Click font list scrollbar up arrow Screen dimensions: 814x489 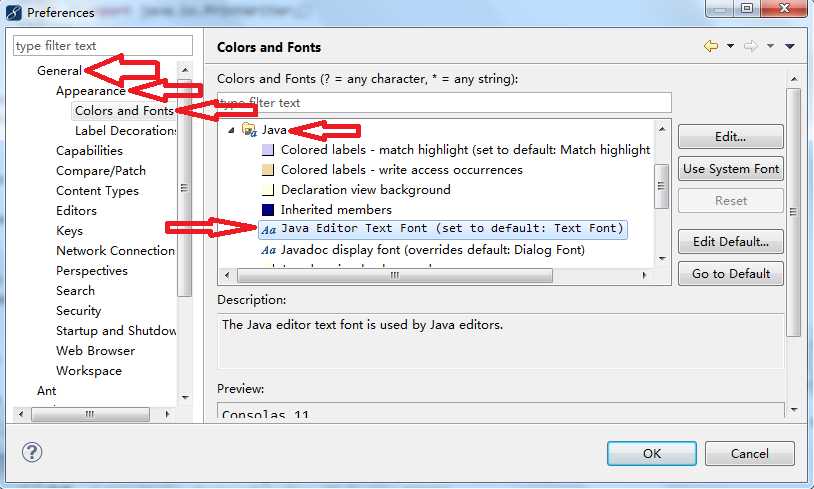pos(661,128)
